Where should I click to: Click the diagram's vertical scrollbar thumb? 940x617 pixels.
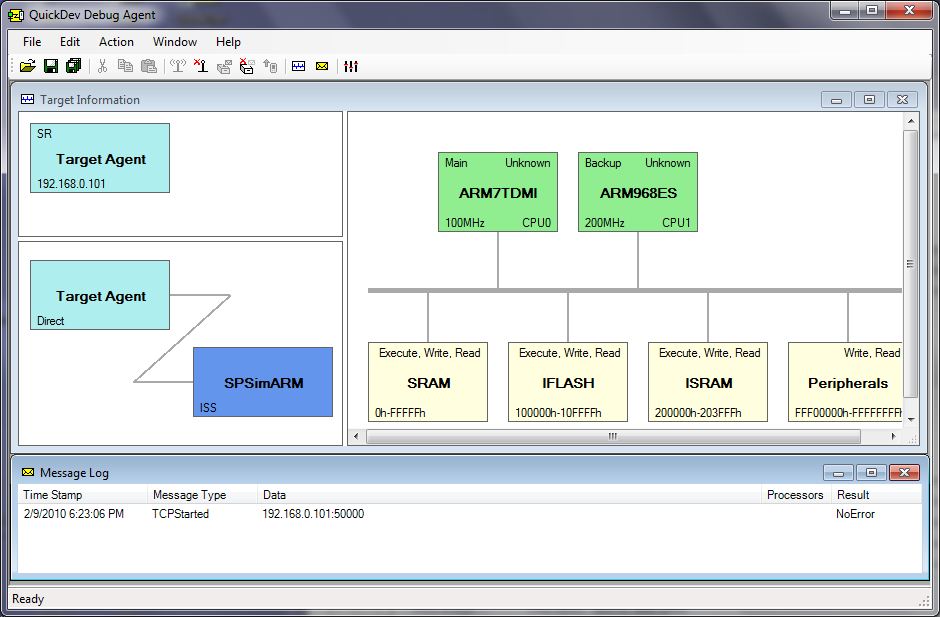pos(911,264)
